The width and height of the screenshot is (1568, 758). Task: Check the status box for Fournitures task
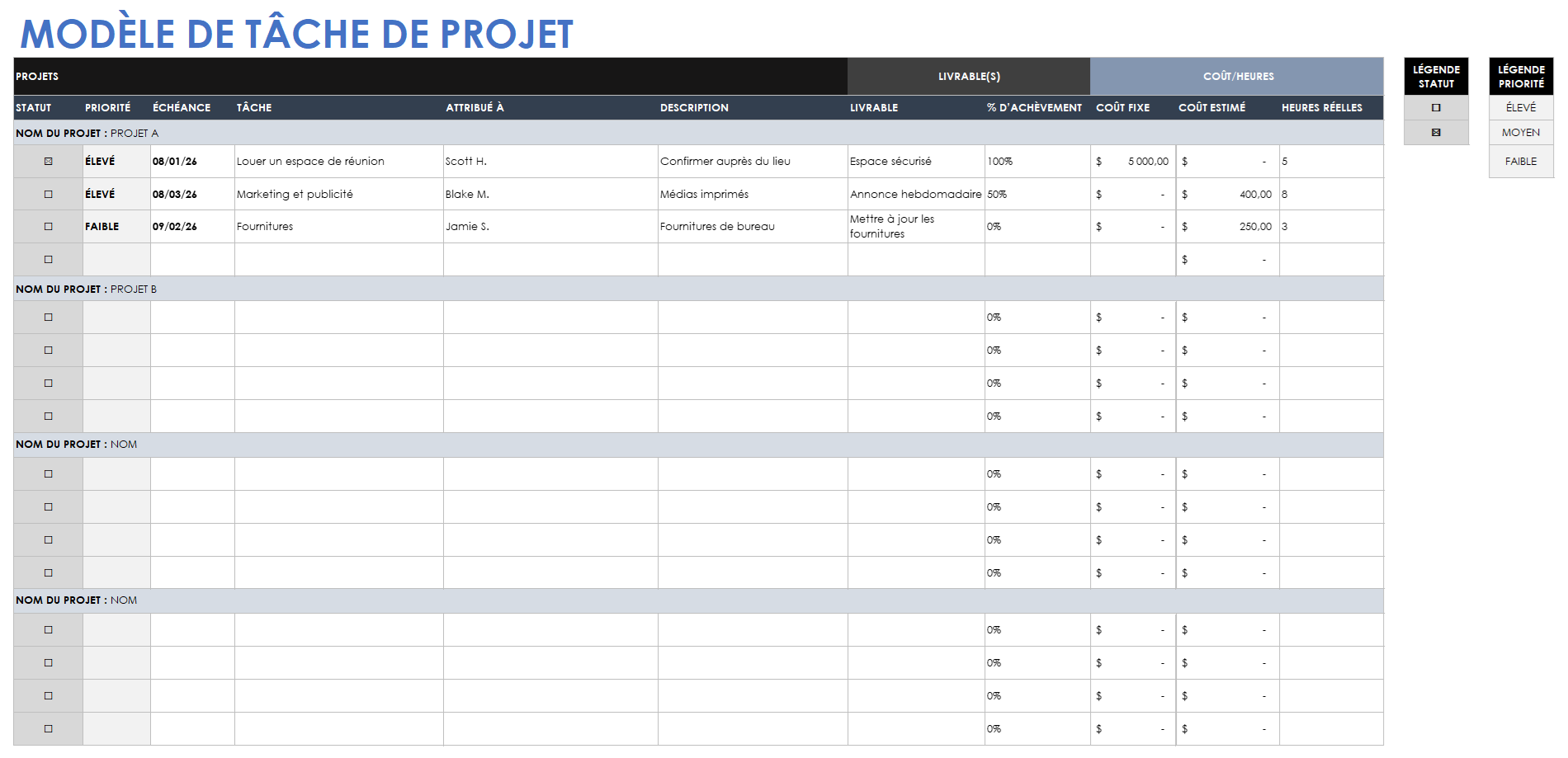[48, 227]
